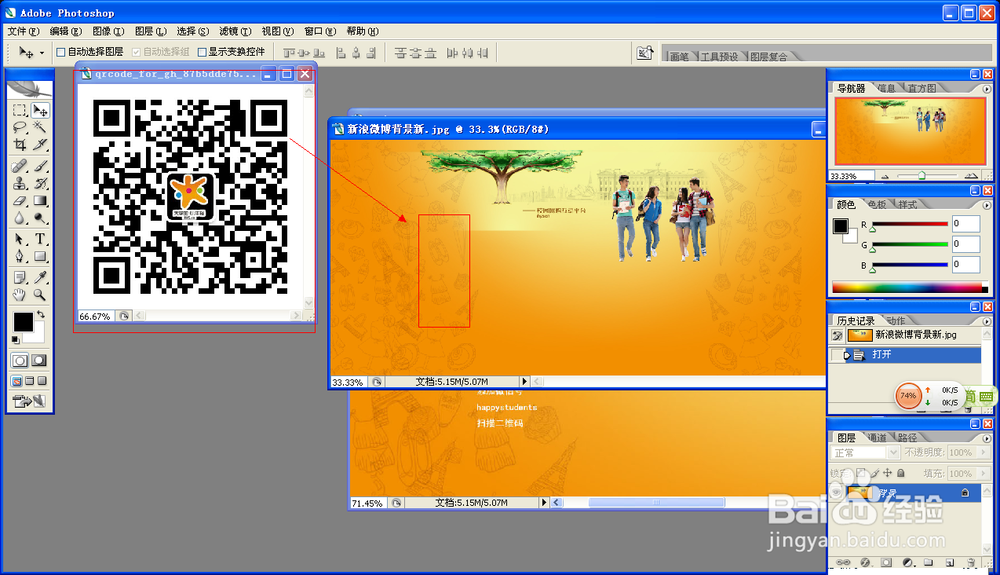
Task: Select the Slice tool
Action: tap(40, 145)
